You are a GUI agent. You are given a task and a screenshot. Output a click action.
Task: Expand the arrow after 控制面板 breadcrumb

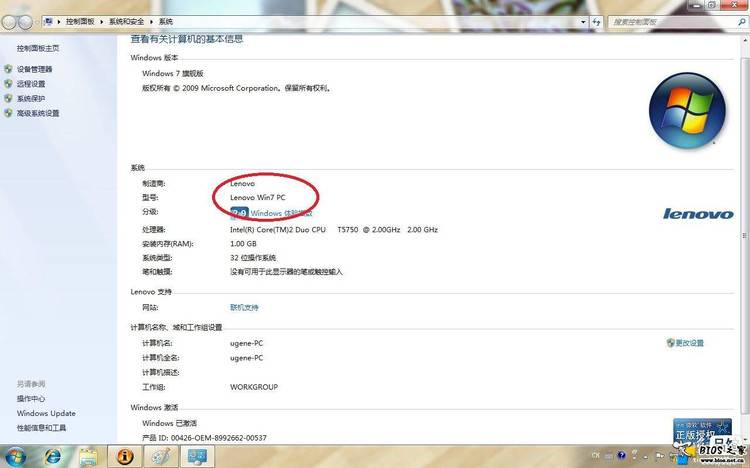click(101, 22)
